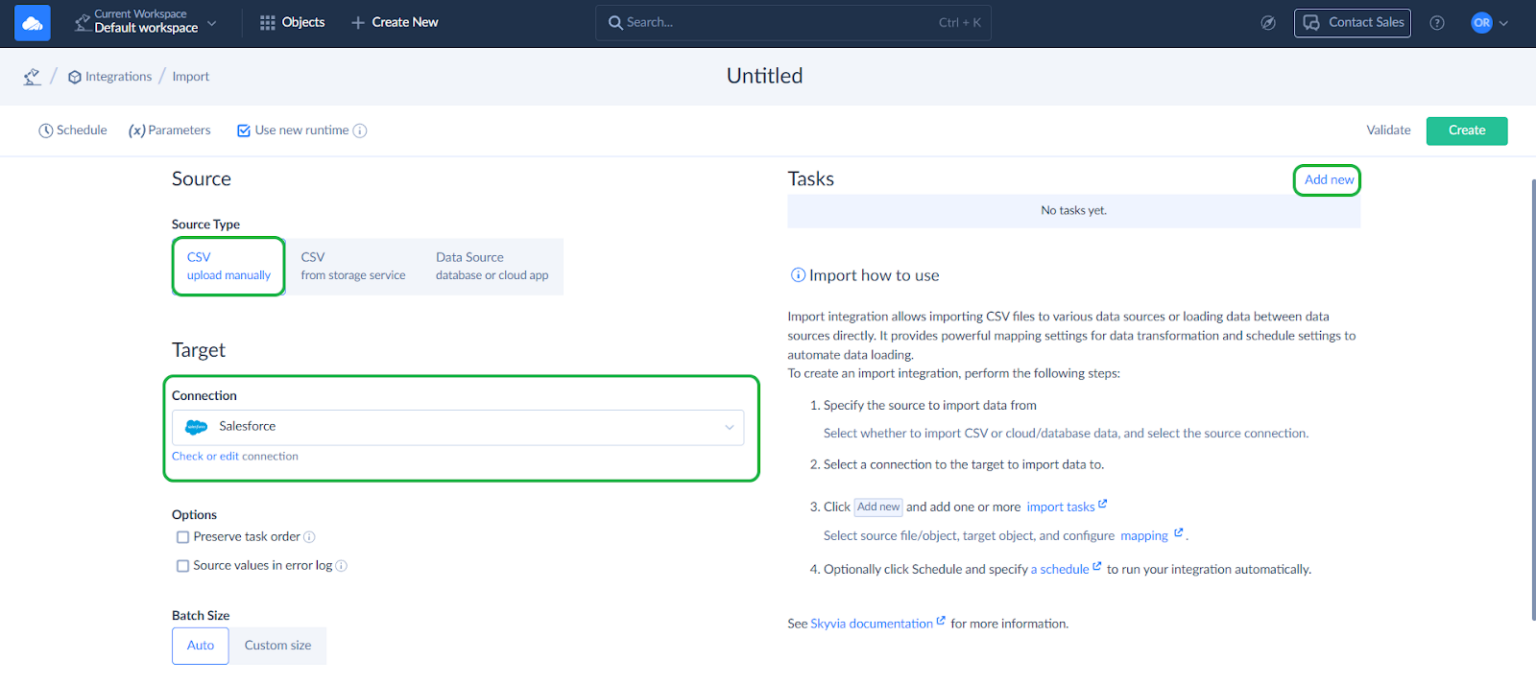Click the OR user avatar icon
1536x684 pixels.
(1481, 23)
